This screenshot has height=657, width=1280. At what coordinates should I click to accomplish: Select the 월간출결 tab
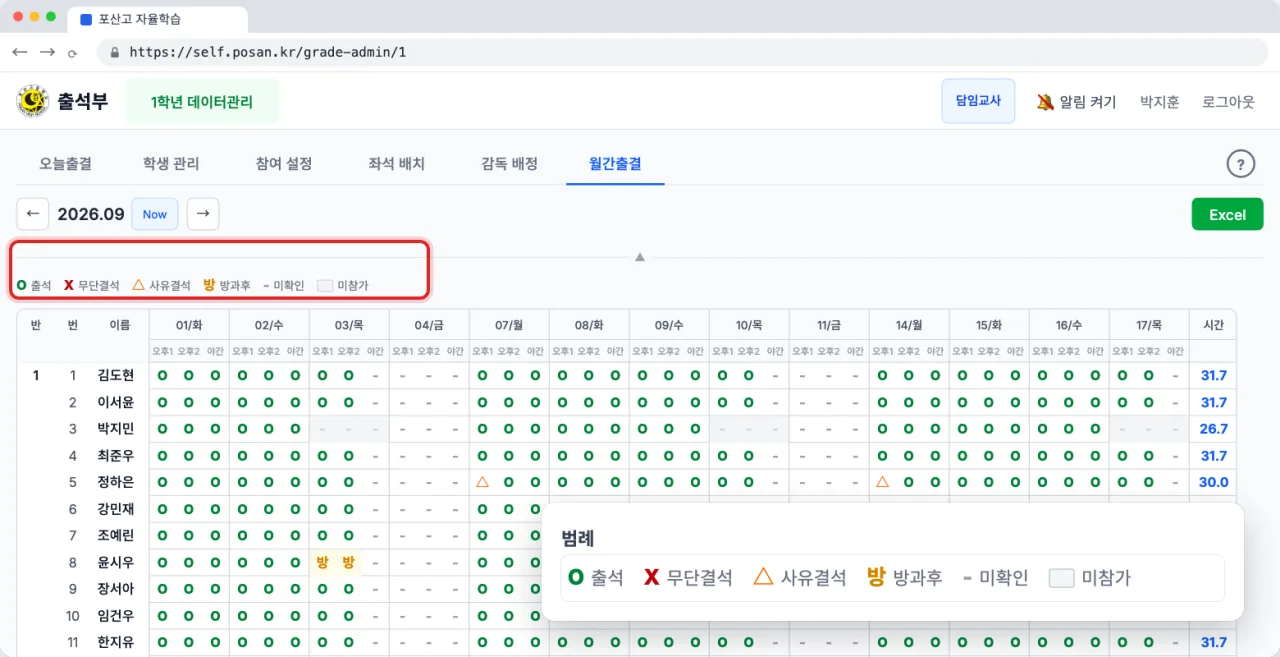(615, 164)
